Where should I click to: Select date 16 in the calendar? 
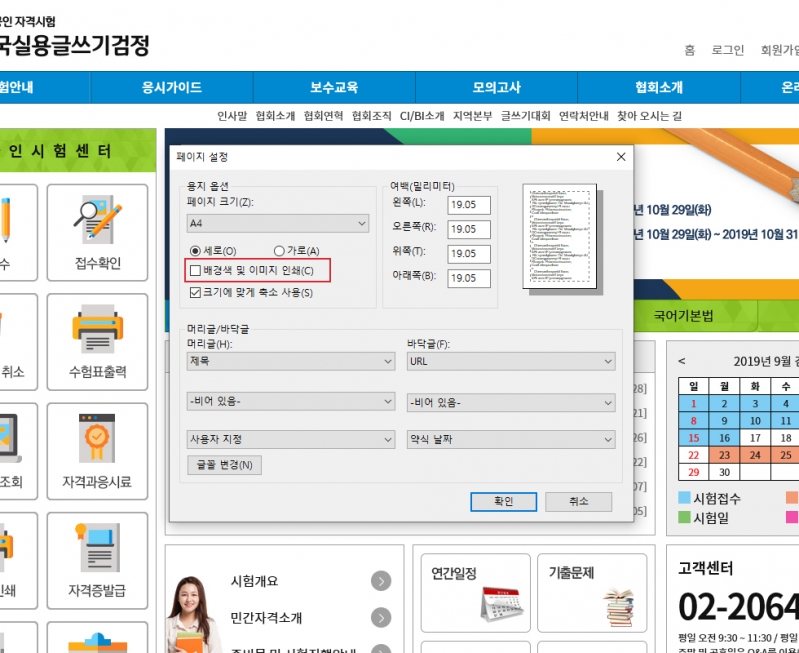tap(724, 438)
